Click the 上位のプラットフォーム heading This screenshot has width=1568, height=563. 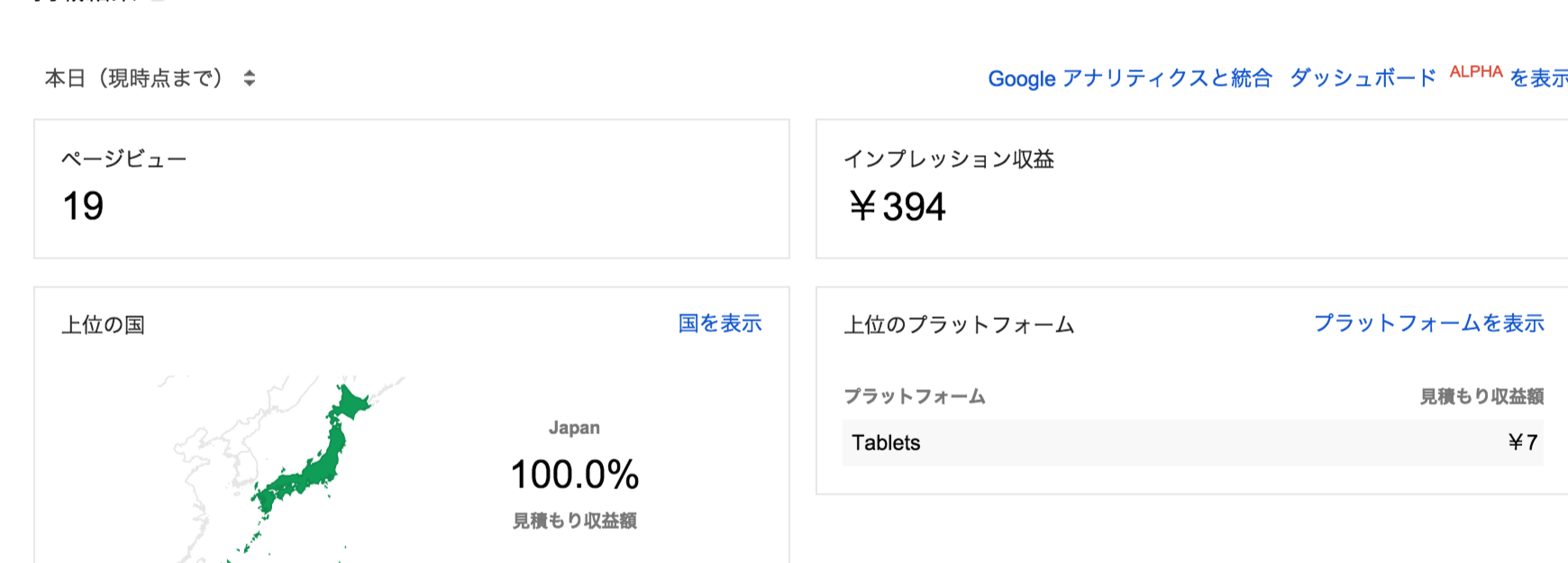click(959, 325)
